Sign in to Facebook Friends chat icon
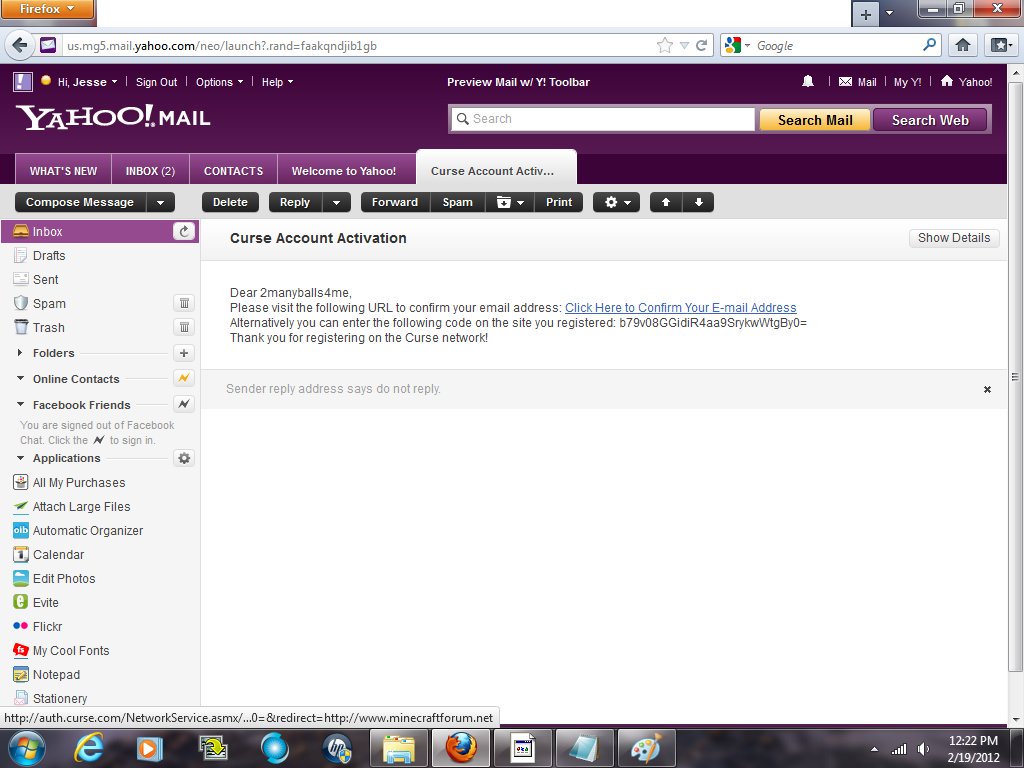This screenshot has width=1024, height=768. point(184,404)
